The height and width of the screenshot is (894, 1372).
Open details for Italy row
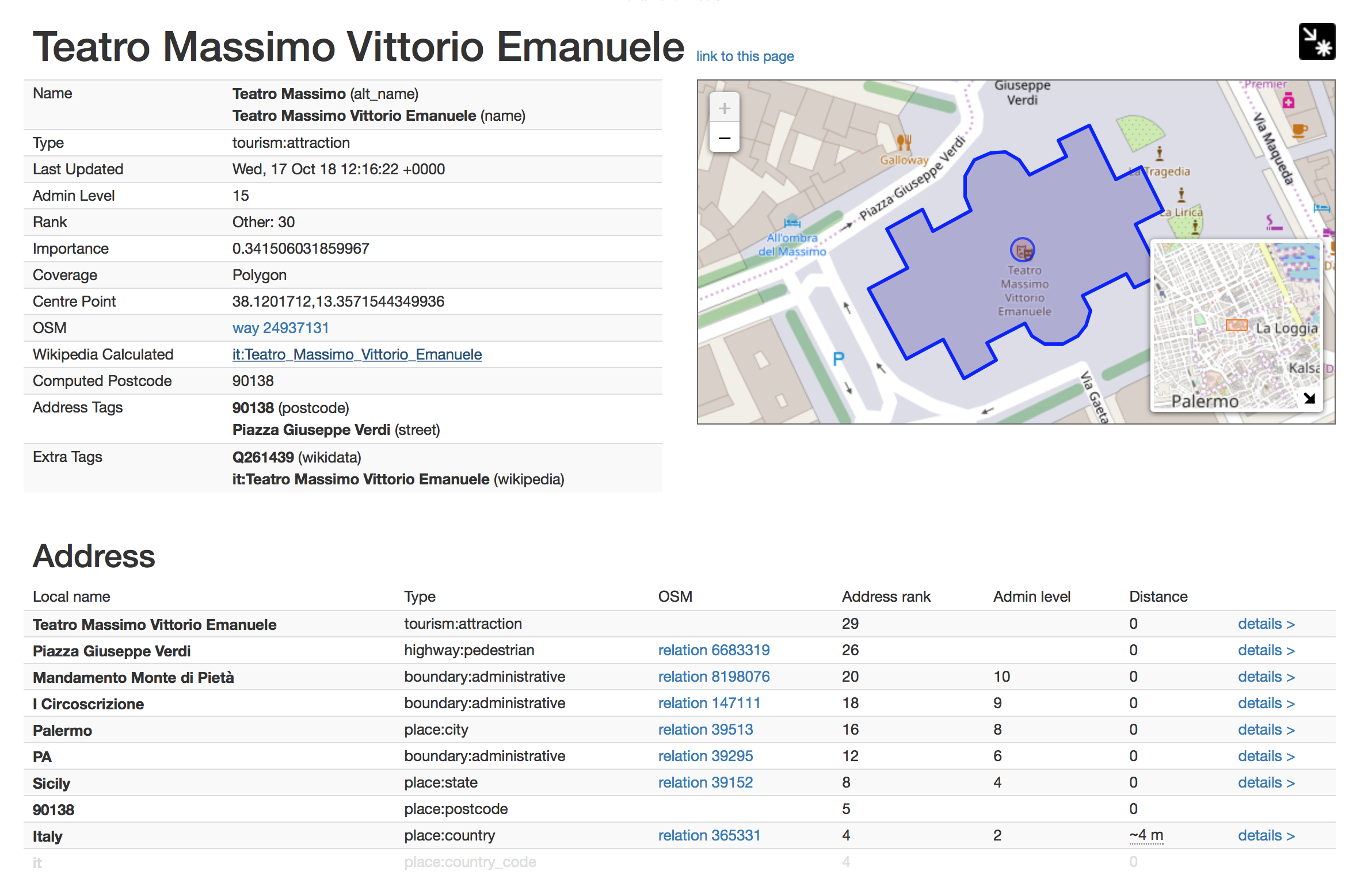pyautogui.click(x=1266, y=836)
